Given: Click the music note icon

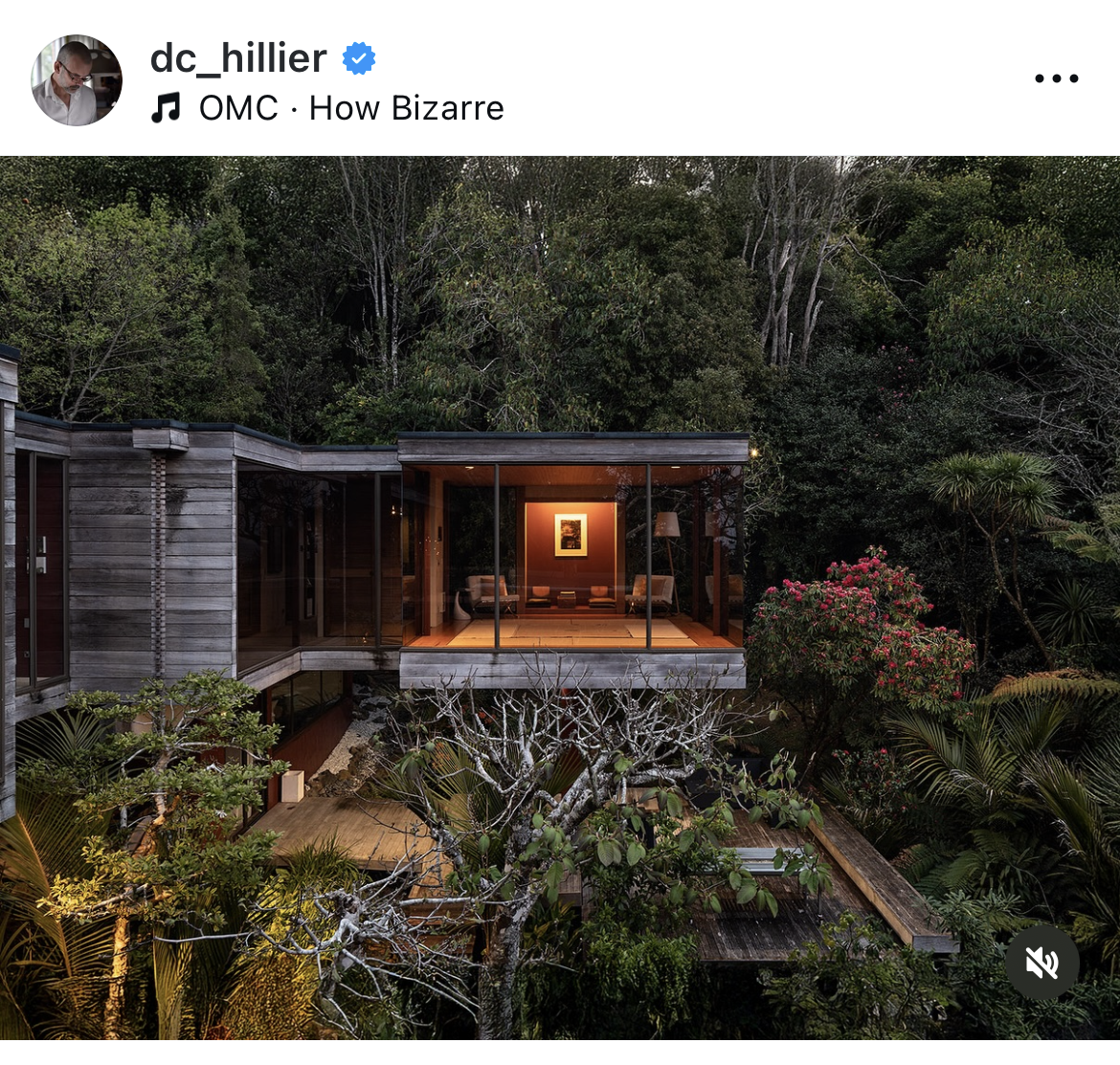Looking at the screenshot, I should click(166, 108).
